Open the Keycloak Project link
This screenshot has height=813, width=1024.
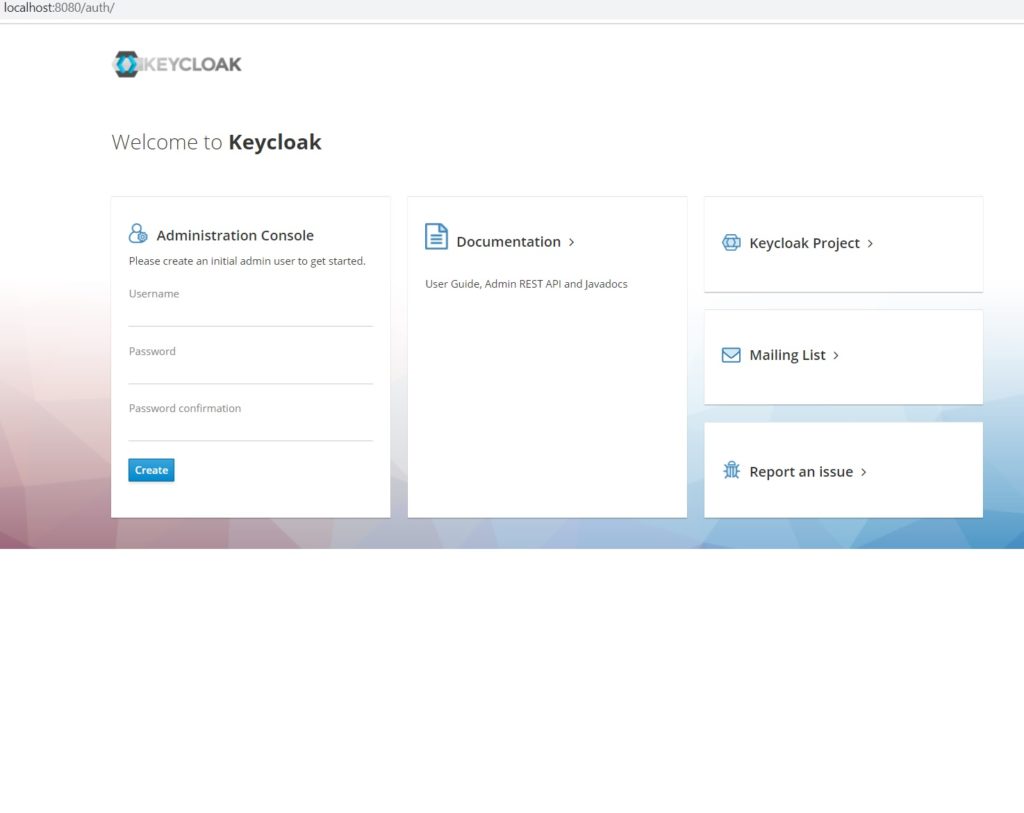click(804, 243)
